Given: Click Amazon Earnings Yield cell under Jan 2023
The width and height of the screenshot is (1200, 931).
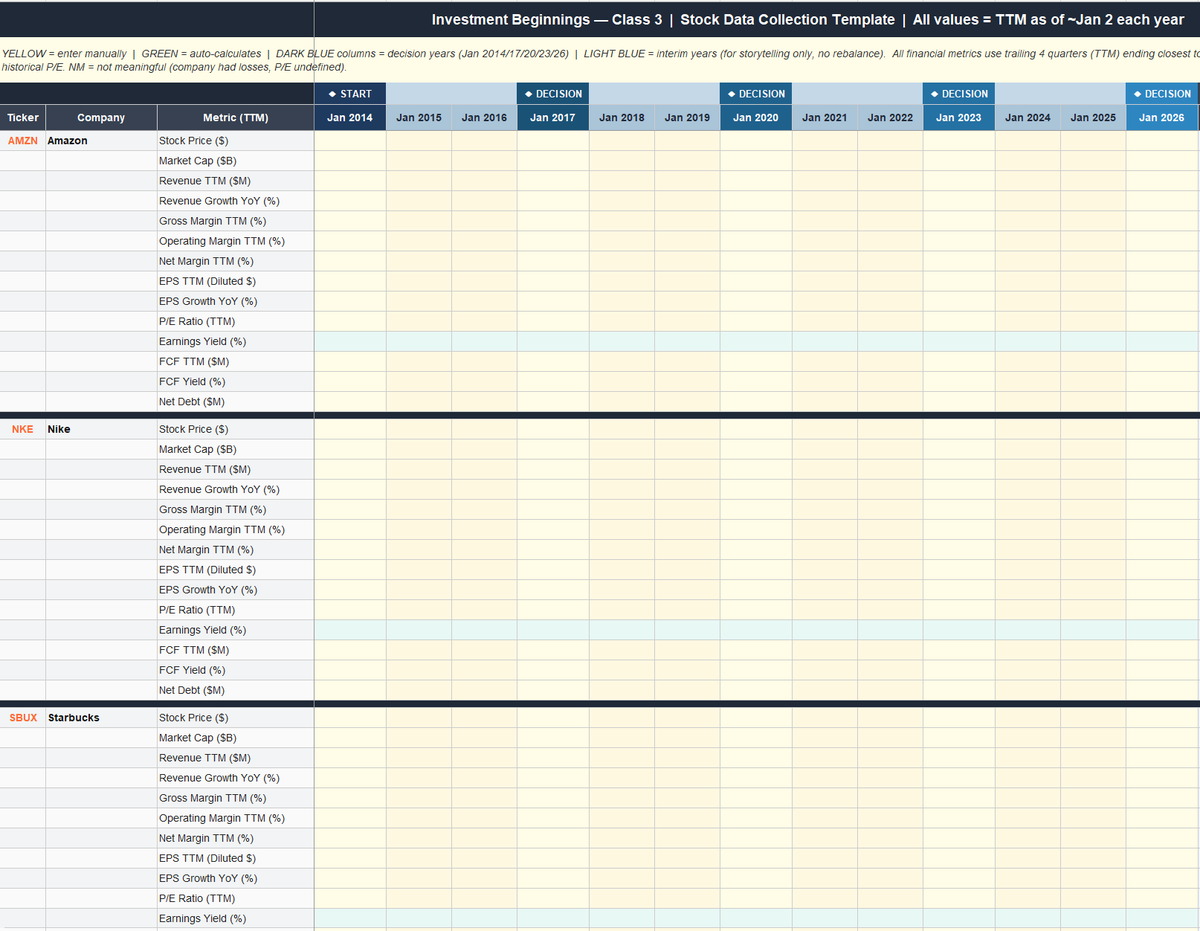Looking at the screenshot, I should tap(959, 341).
